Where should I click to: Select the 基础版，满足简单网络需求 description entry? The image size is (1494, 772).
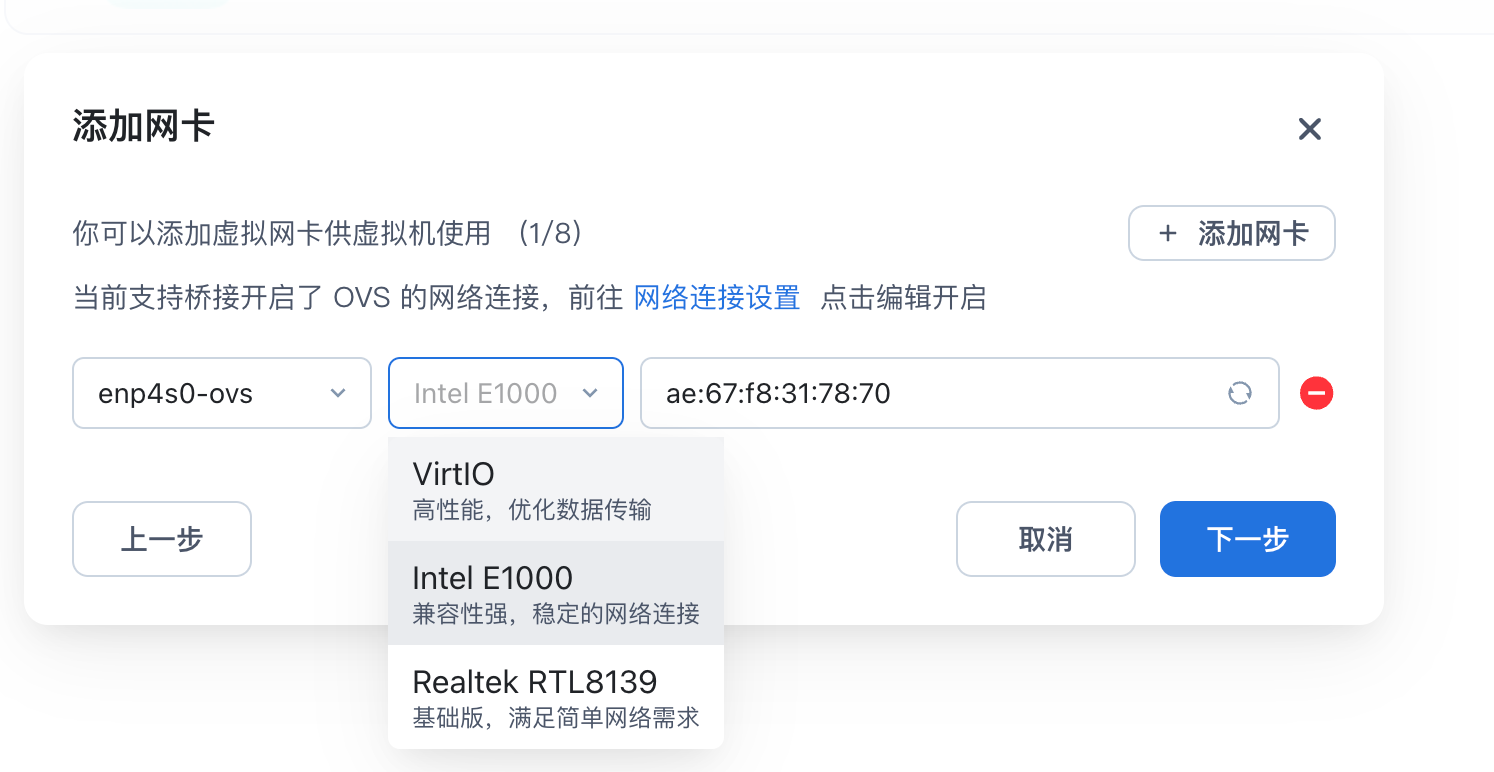point(556,718)
